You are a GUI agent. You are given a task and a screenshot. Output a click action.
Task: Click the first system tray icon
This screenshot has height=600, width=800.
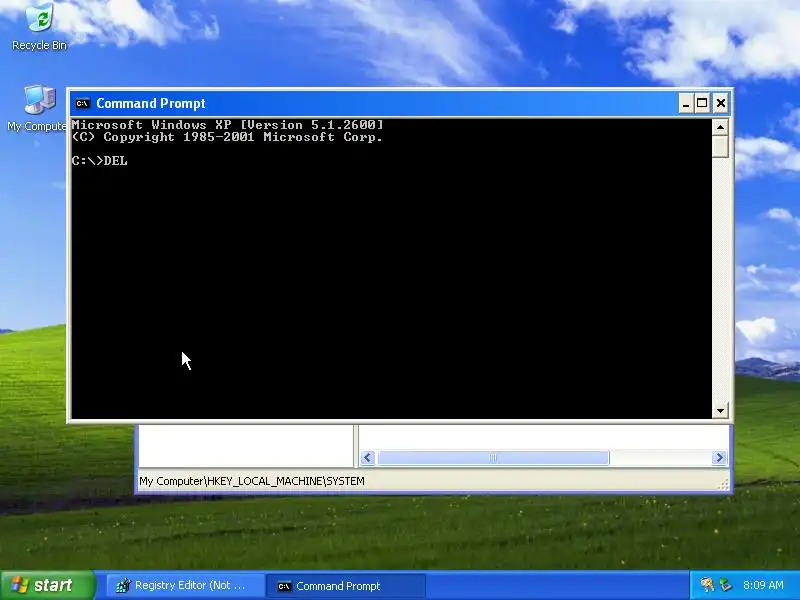[x=707, y=585]
